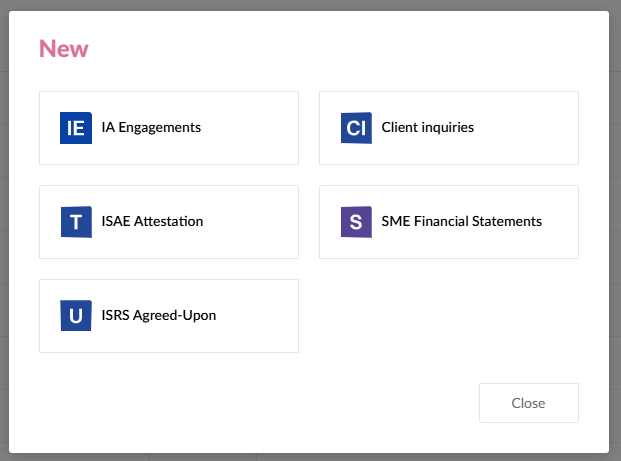Click the pink New dialog heading
This screenshot has width=621, height=461.
pyautogui.click(x=64, y=48)
